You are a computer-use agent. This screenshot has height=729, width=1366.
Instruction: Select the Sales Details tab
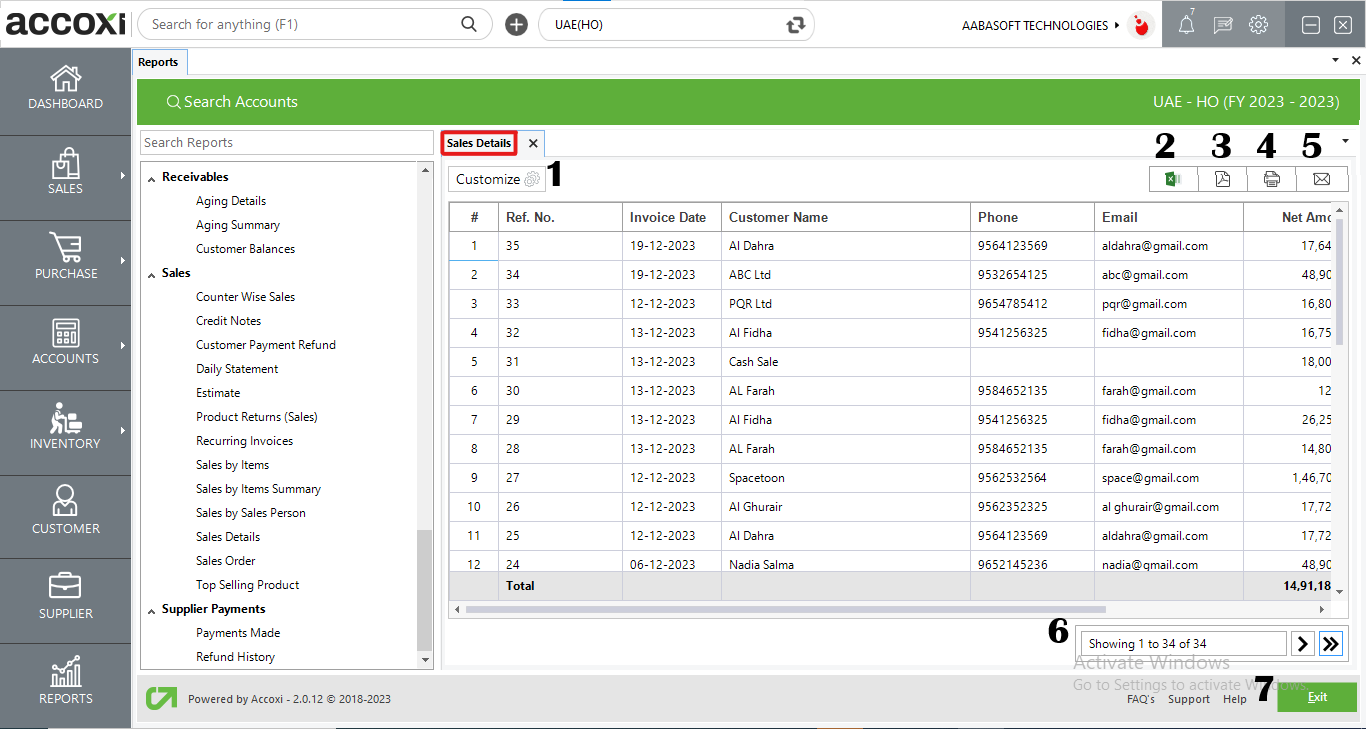(x=479, y=143)
